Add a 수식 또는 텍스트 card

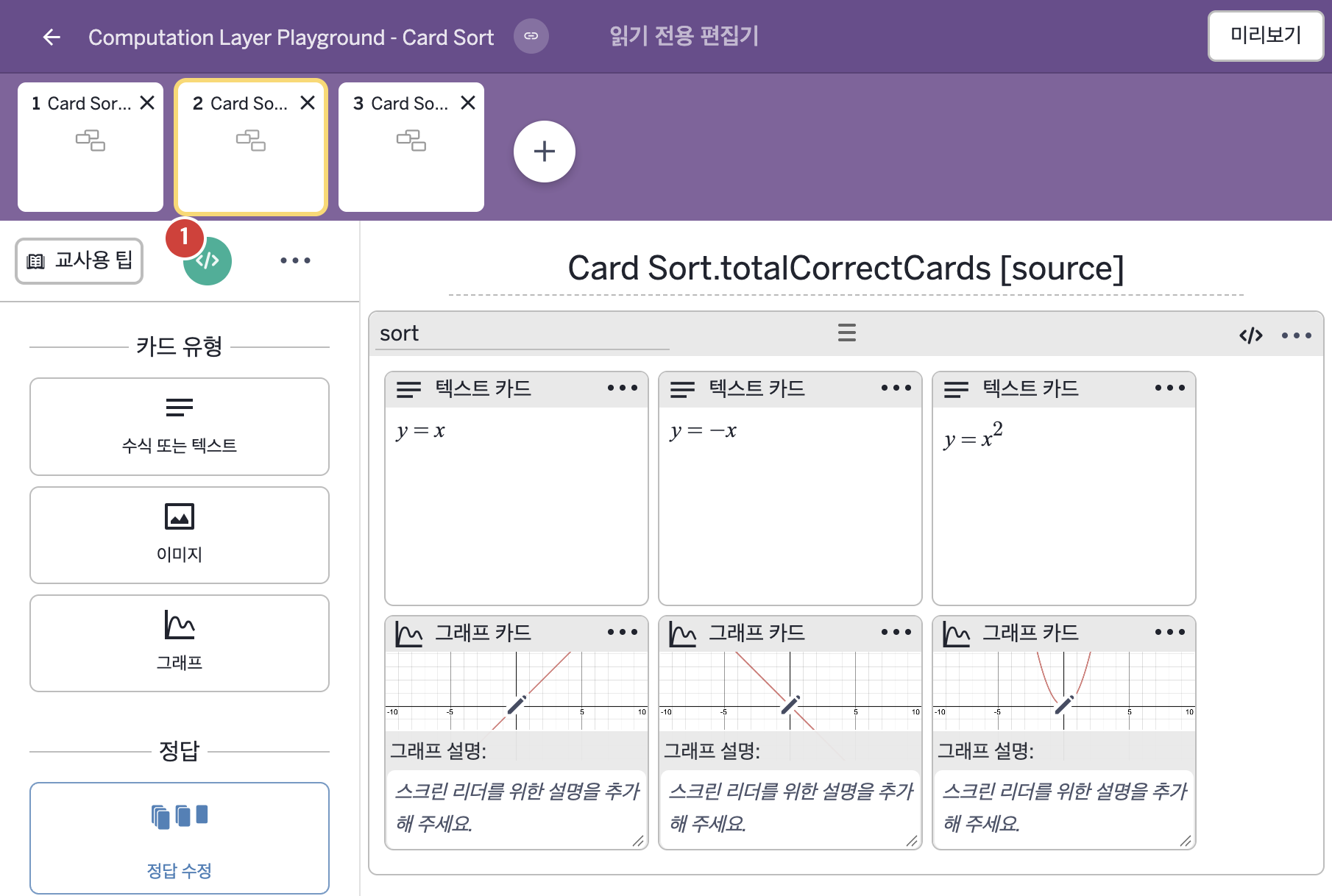click(x=180, y=427)
